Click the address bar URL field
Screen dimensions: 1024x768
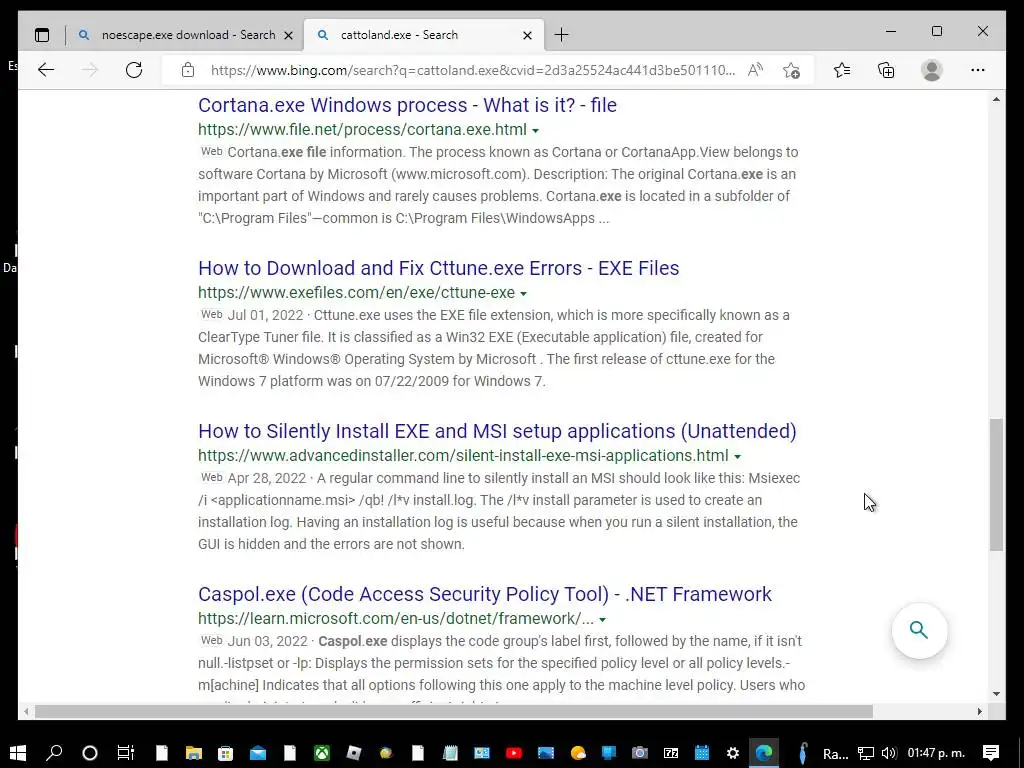(x=473, y=70)
